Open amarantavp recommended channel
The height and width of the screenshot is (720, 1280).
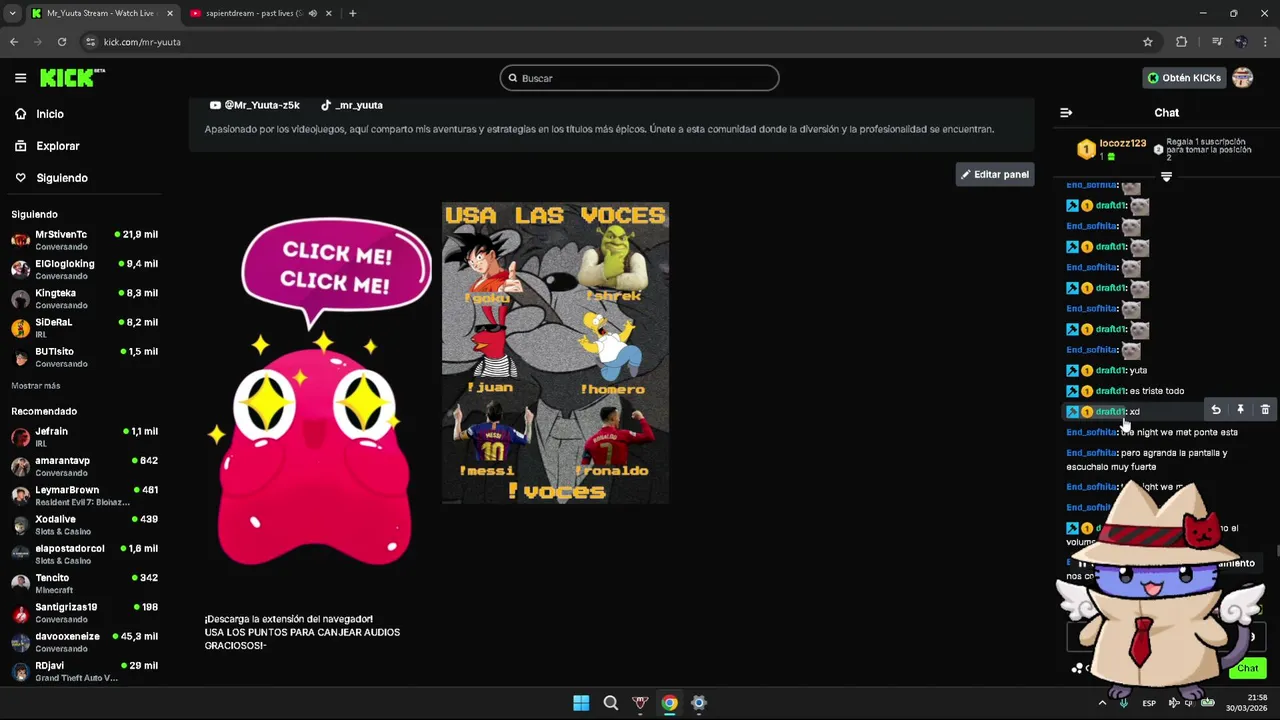click(84, 465)
